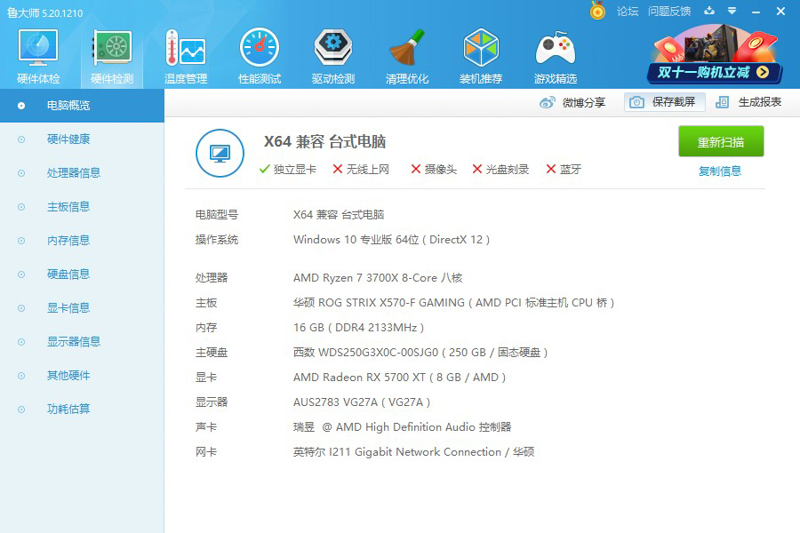Click the 复制信息 copy info link
Viewport: 800px width, 533px height.
[x=720, y=171]
